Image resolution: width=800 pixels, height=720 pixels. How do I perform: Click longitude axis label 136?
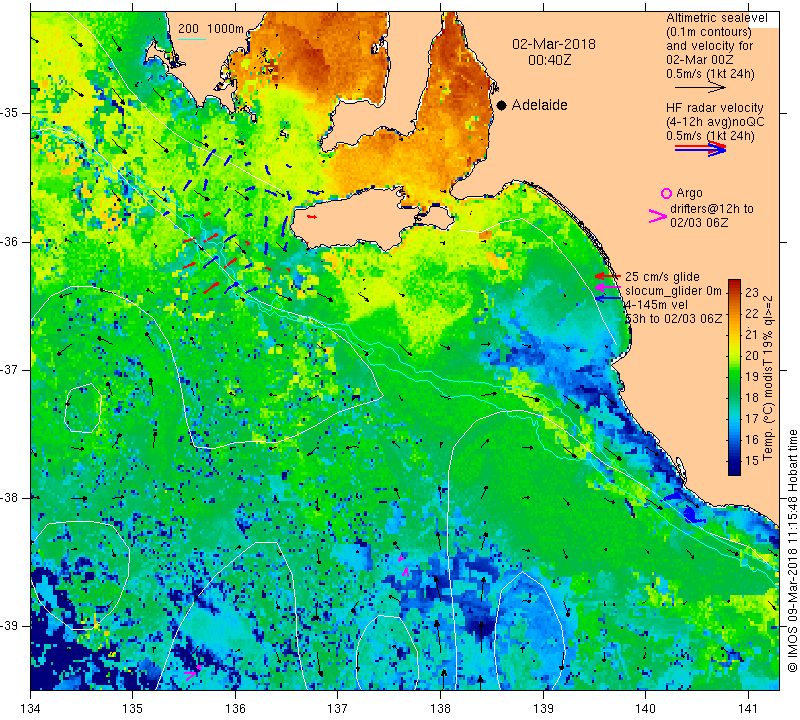236,709
